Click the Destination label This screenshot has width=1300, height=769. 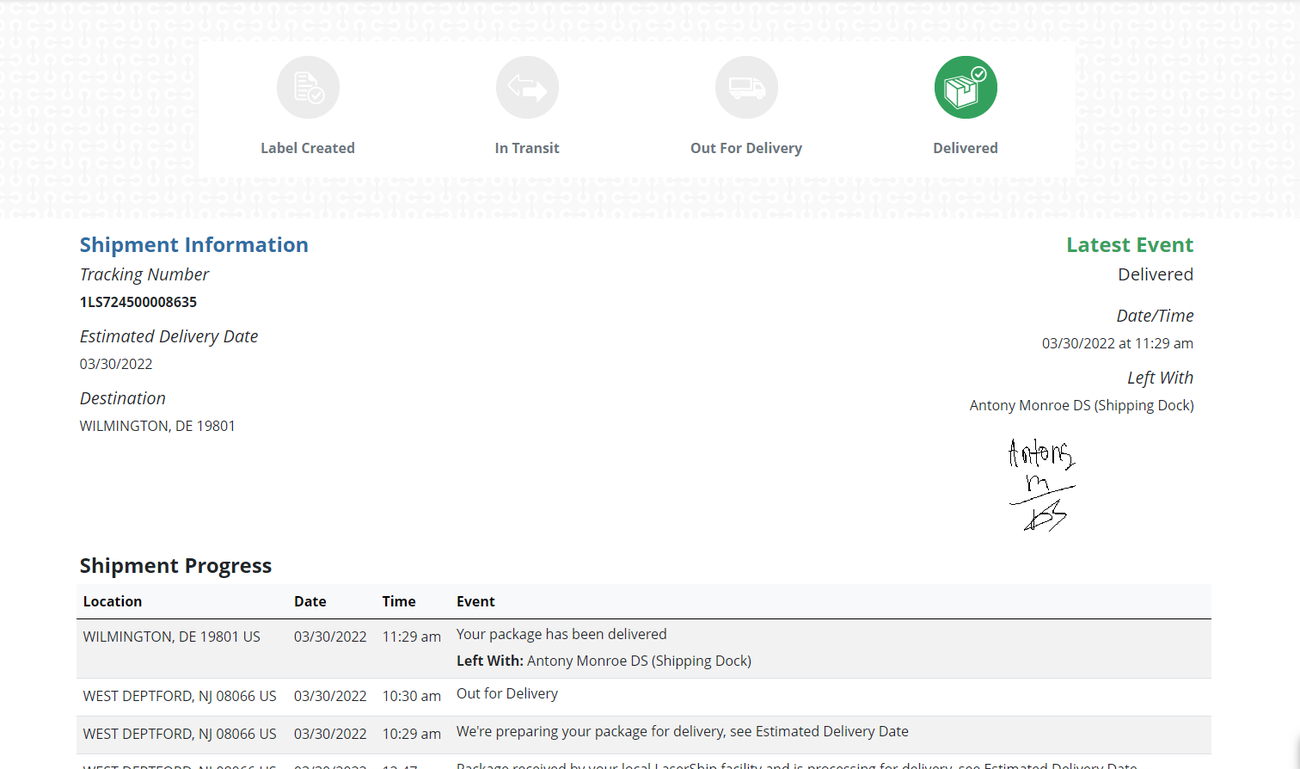123,398
